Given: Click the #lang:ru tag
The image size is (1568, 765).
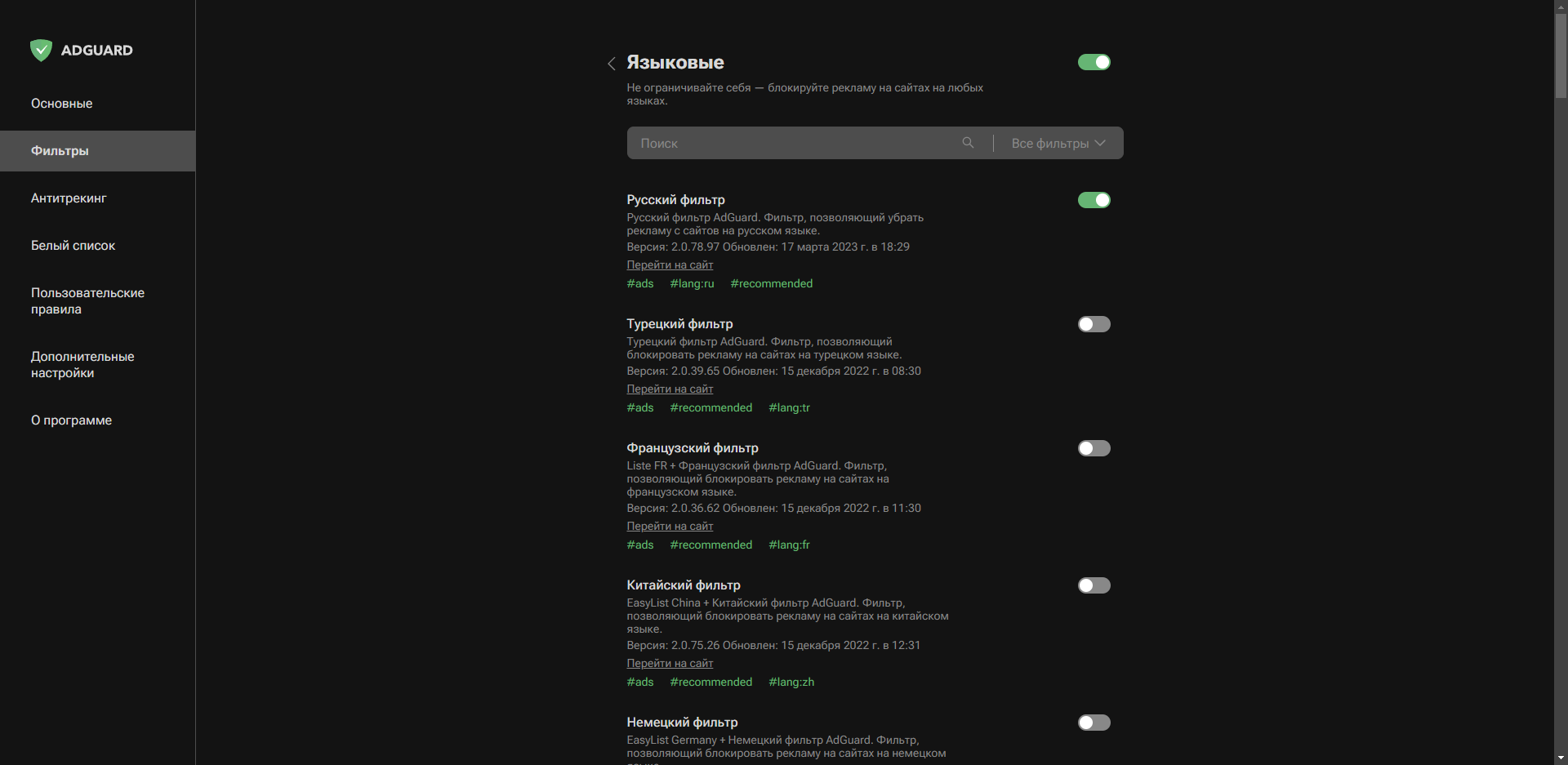Looking at the screenshot, I should (x=692, y=283).
